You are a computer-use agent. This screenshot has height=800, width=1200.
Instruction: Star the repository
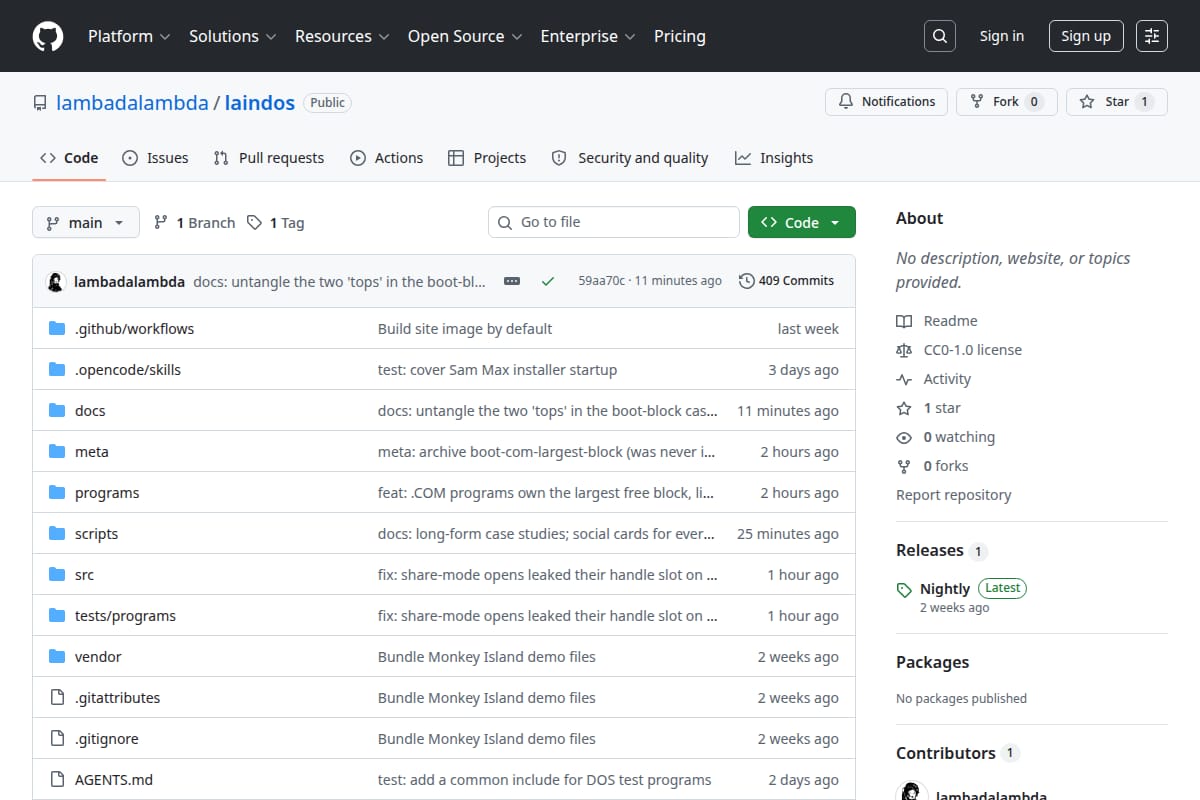tap(1116, 102)
